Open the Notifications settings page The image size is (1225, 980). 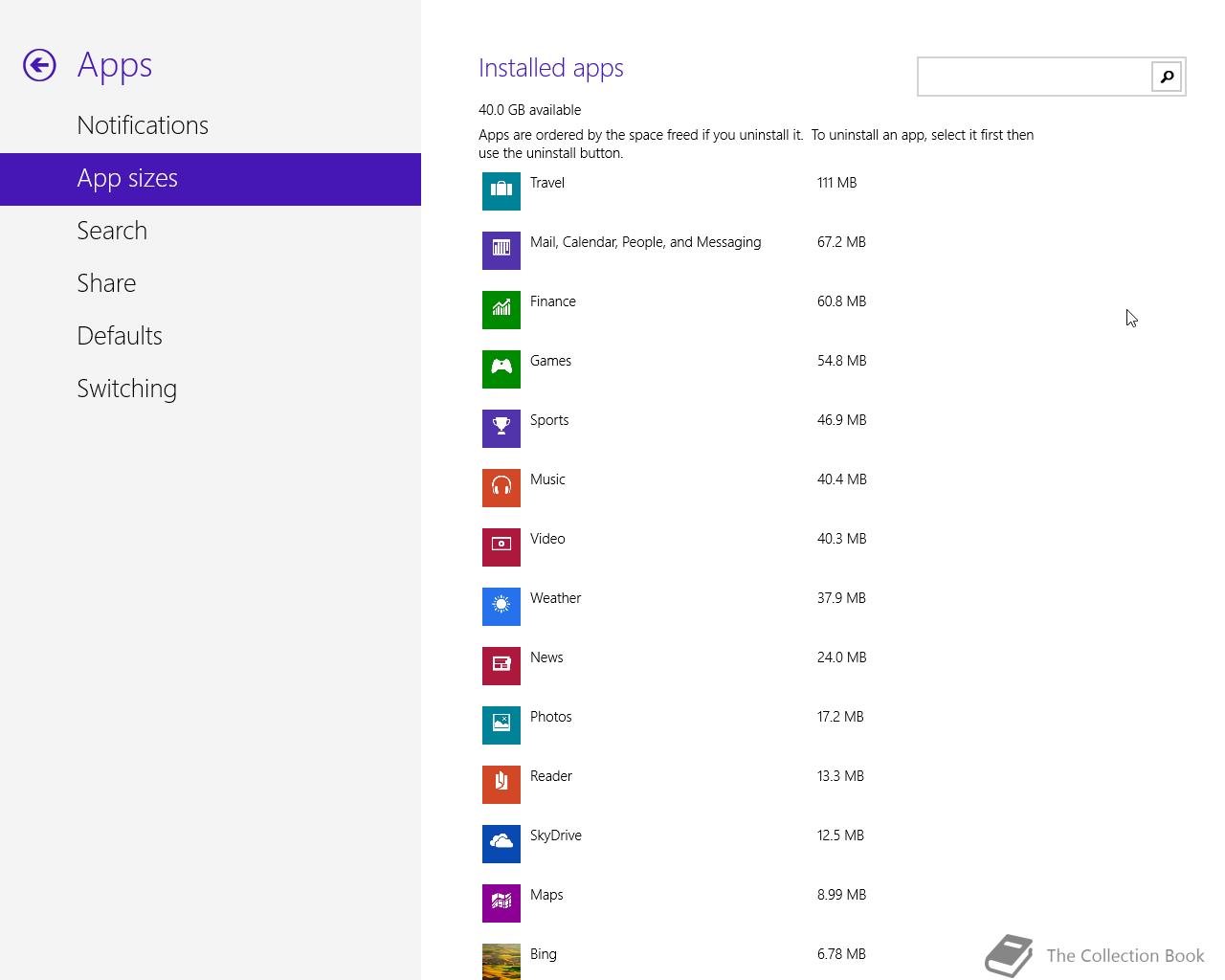coord(211,125)
